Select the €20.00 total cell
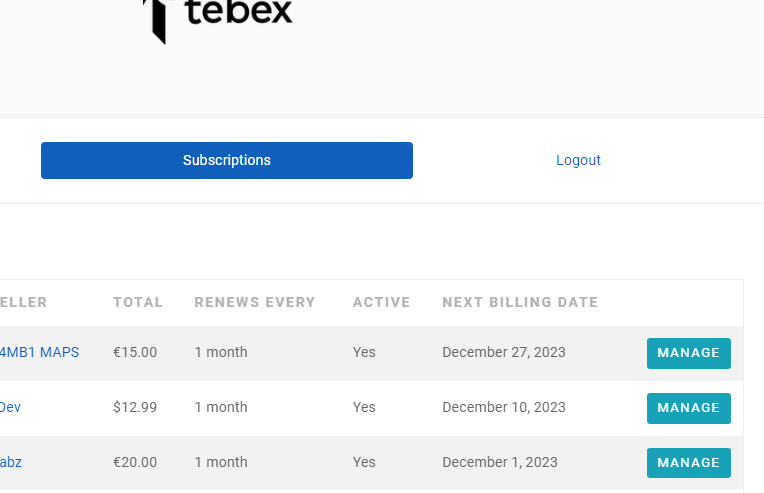Image resolution: width=764 pixels, height=493 pixels. point(135,462)
